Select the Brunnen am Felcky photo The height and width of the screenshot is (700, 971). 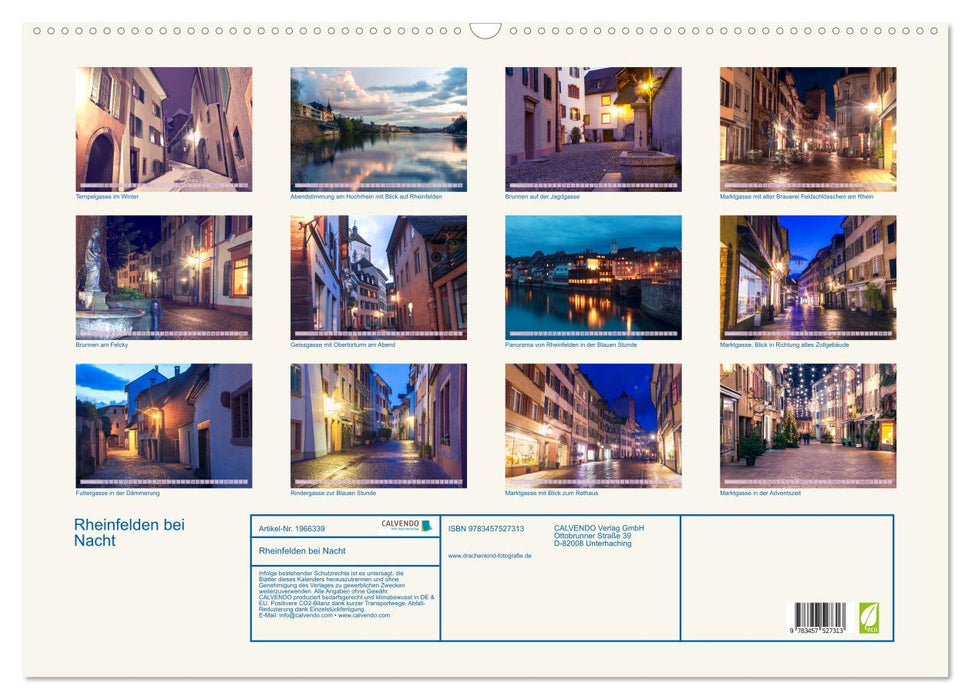tap(164, 277)
